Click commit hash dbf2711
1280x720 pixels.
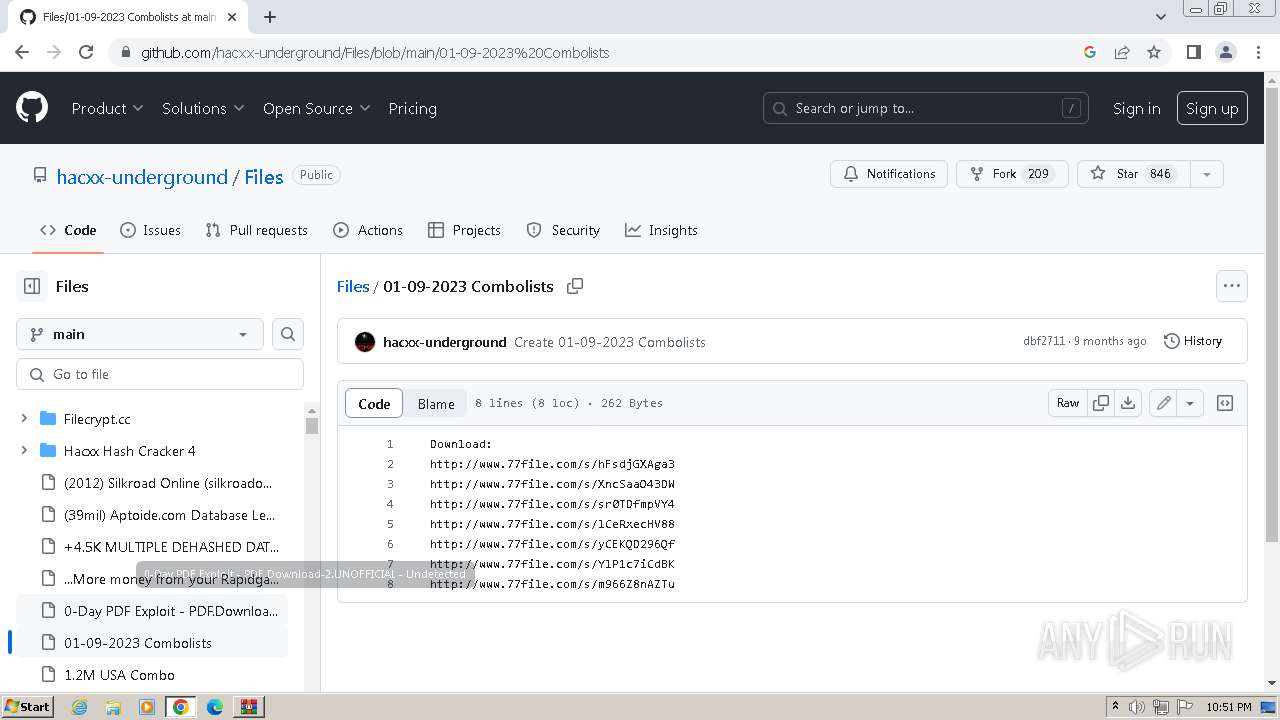[x=1044, y=341]
